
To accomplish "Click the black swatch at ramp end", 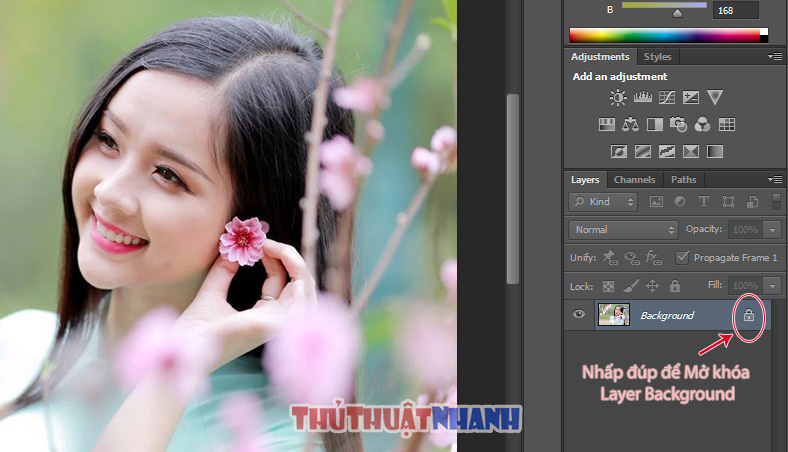I will 764,39.
